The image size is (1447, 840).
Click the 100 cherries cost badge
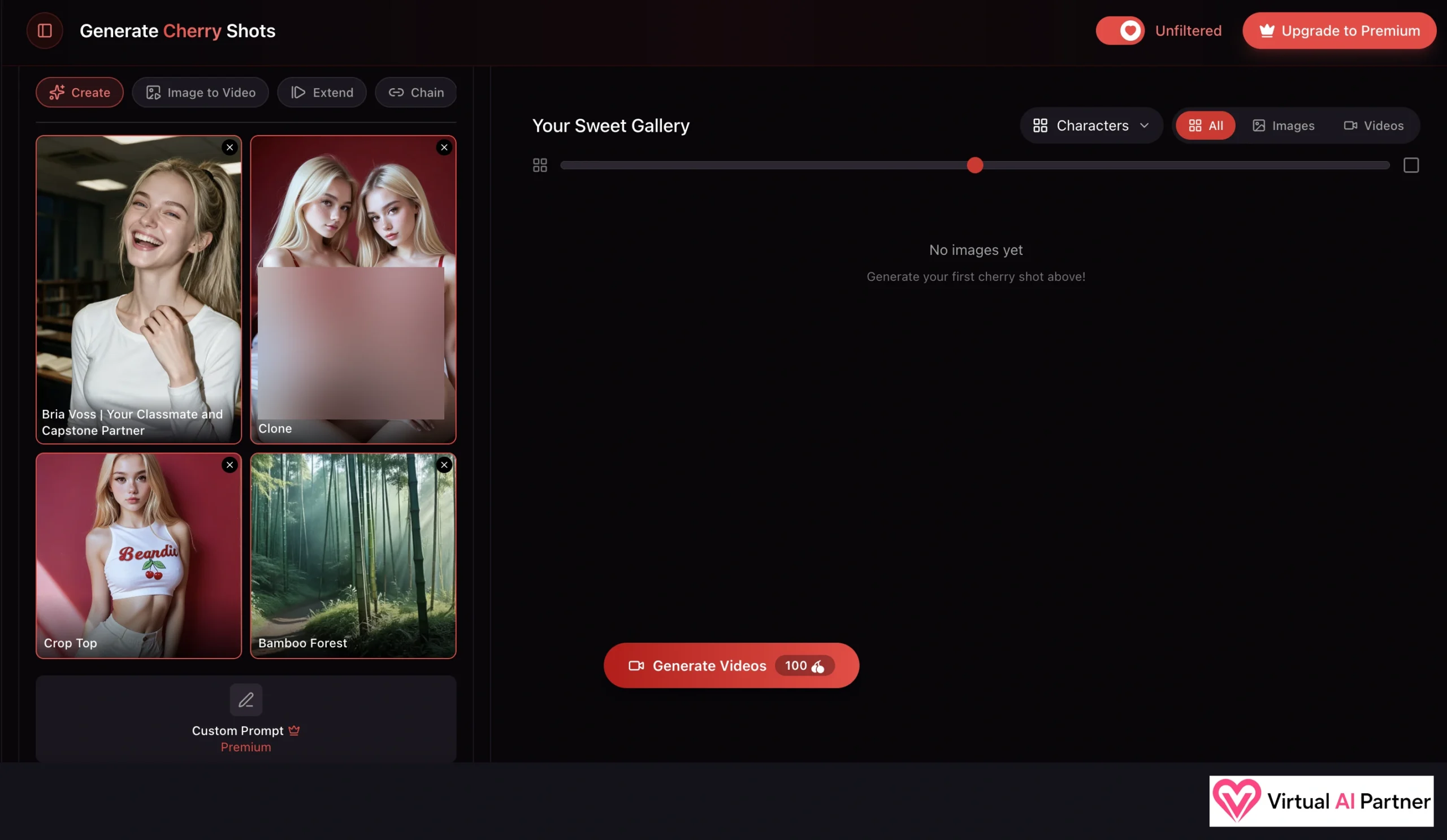pos(804,665)
